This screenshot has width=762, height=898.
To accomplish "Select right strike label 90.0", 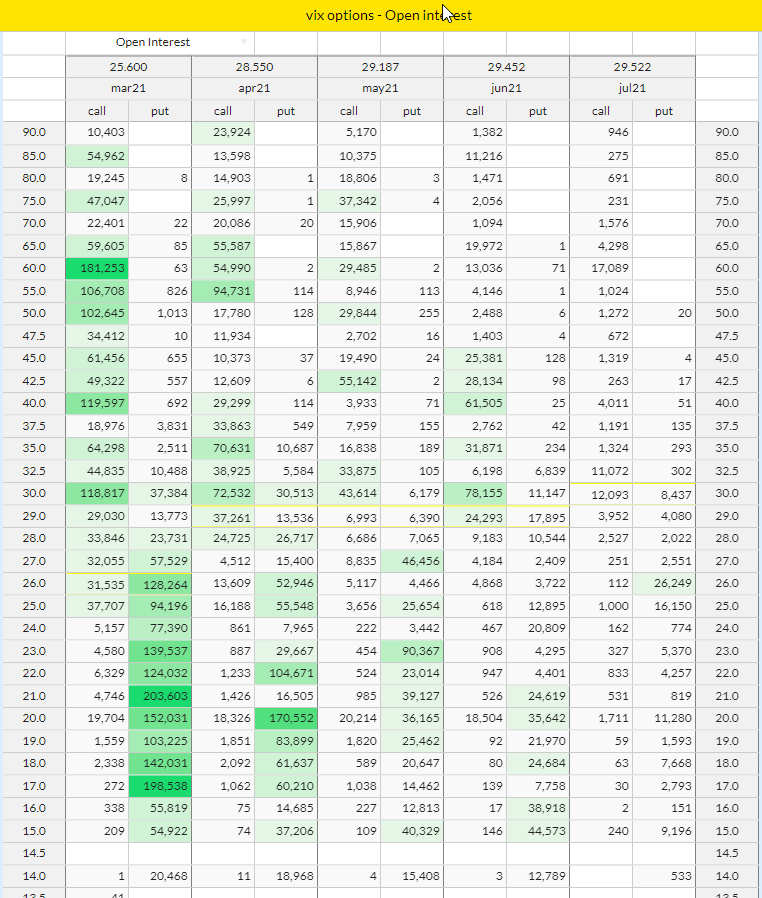I will click(x=727, y=132).
